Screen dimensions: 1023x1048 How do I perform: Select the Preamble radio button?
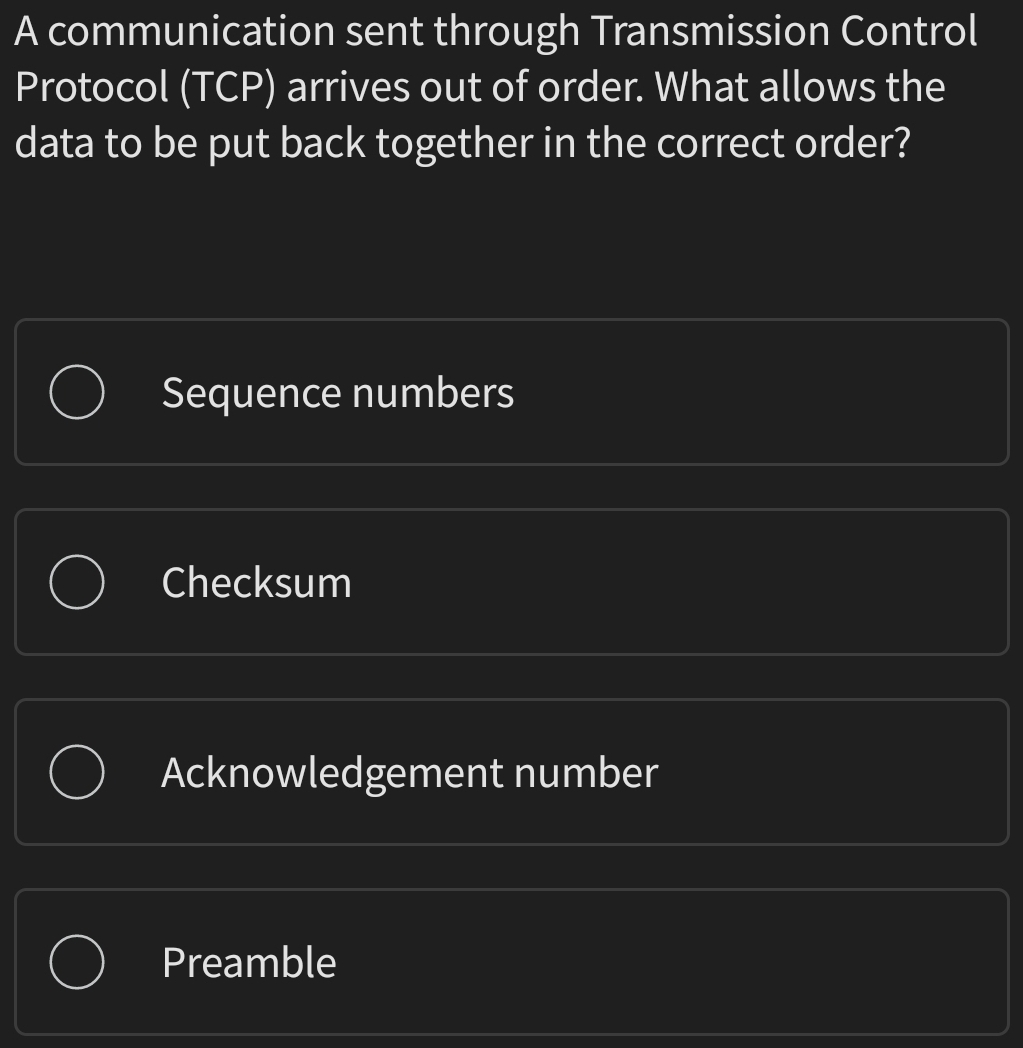77,962
